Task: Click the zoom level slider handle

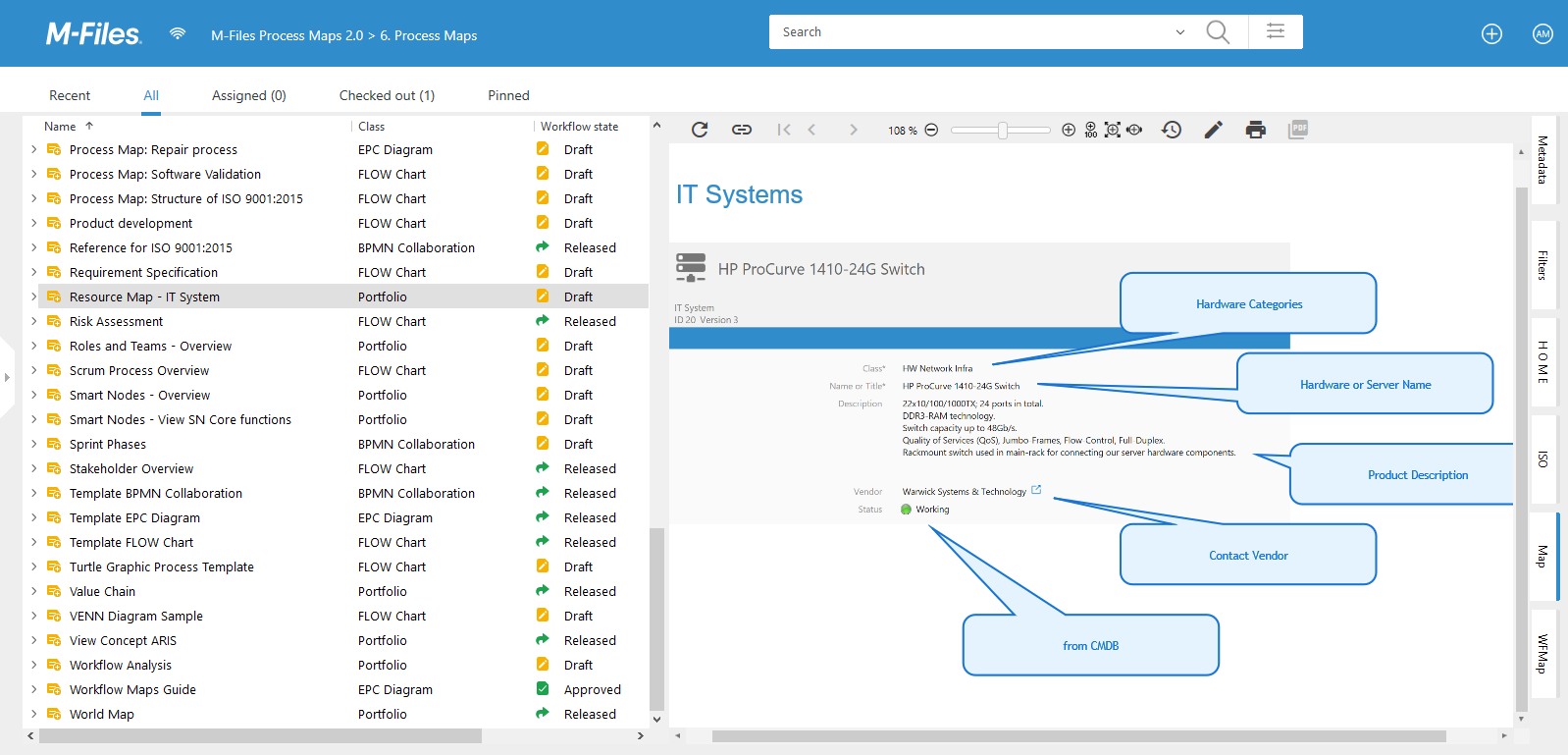Action: pyautogui.click(x=1003, y=130)
